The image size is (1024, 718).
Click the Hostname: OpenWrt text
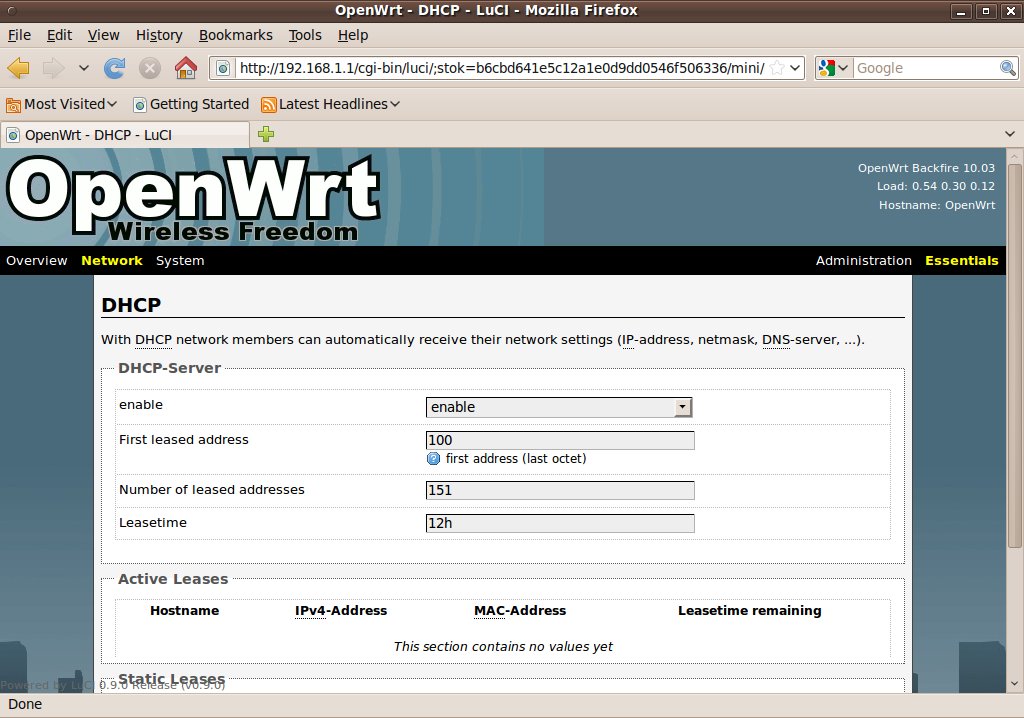[936, 205]
